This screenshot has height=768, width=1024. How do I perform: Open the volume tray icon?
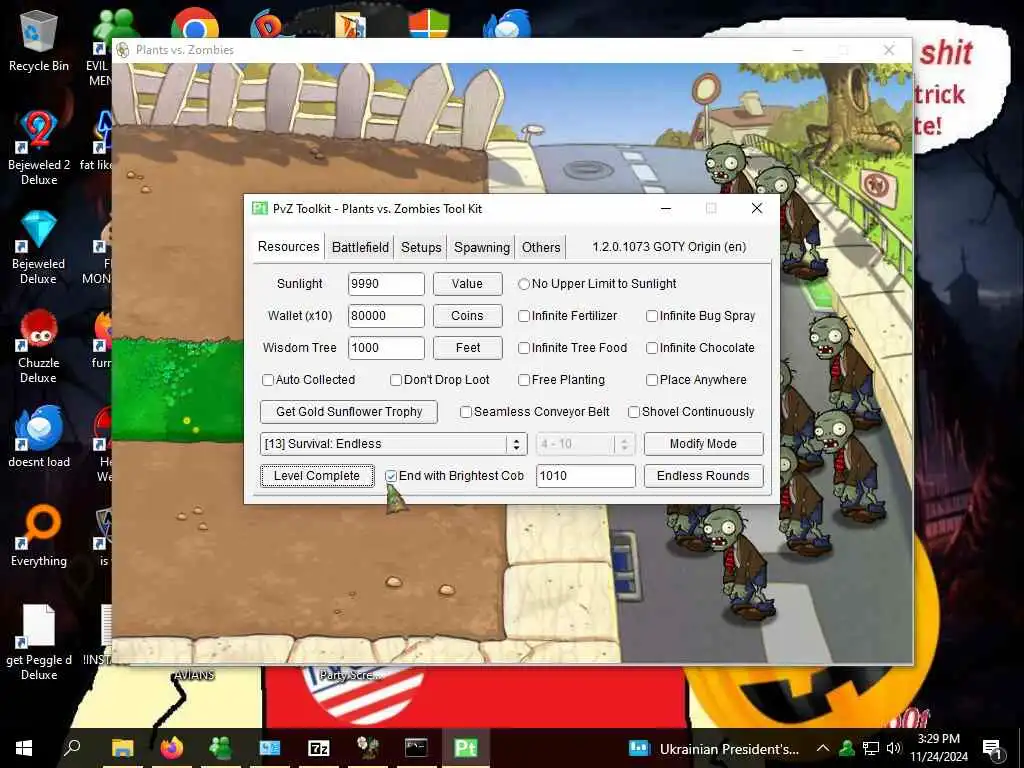click(x=894, y=748)
